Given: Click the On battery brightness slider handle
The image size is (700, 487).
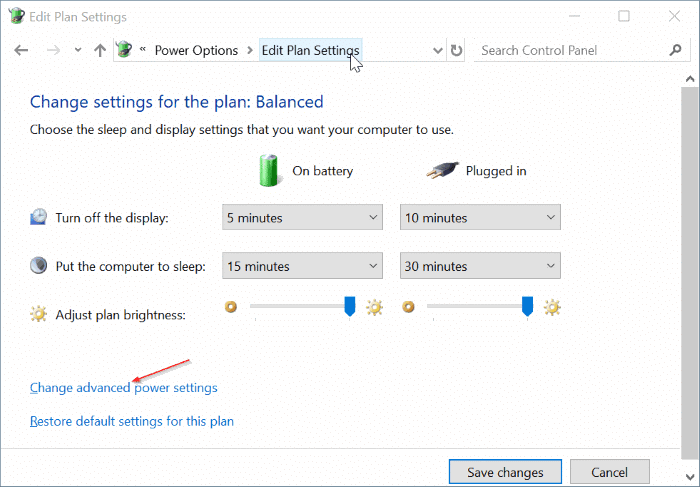Looking at the screenshot, I should click(x=350, y=306).
